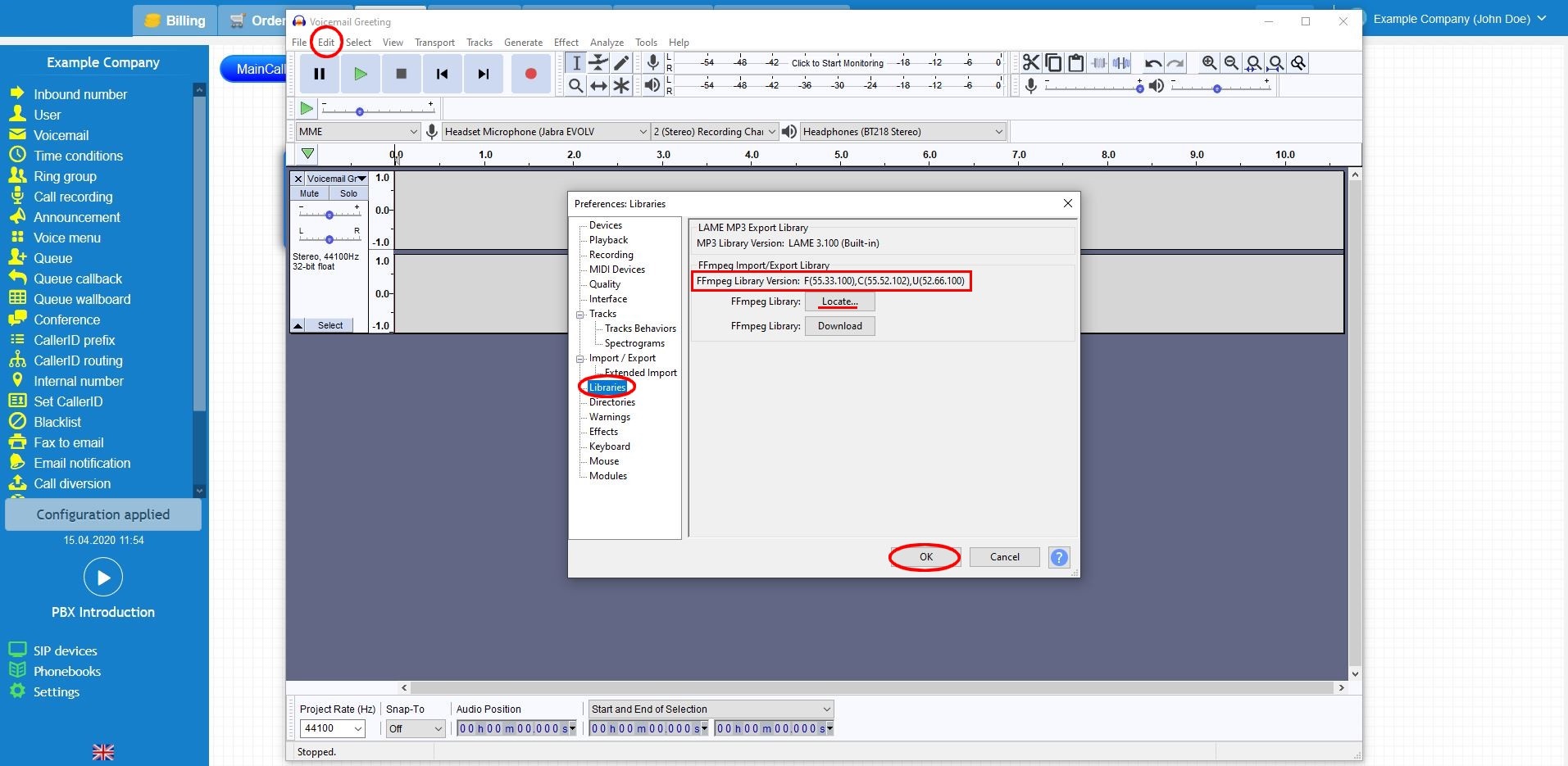Collapse the Import / Export tree node
Viewport: 1568px width, 766px height.
[580, 358]
